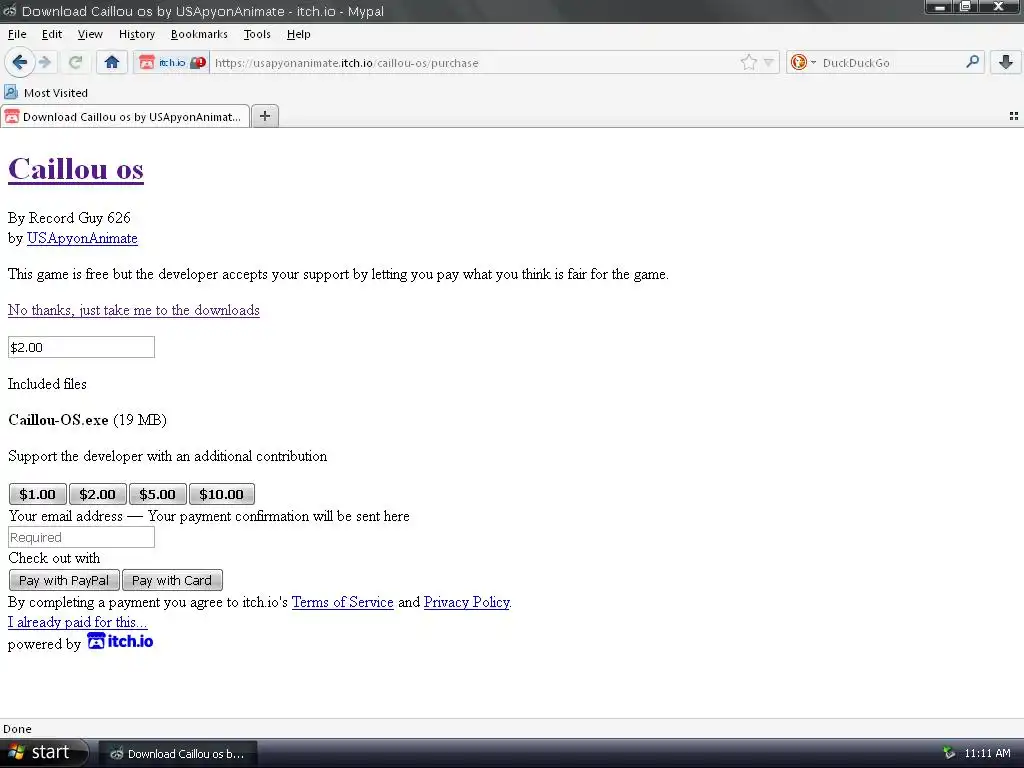Open the Privacy Policy link

point(466,602)
